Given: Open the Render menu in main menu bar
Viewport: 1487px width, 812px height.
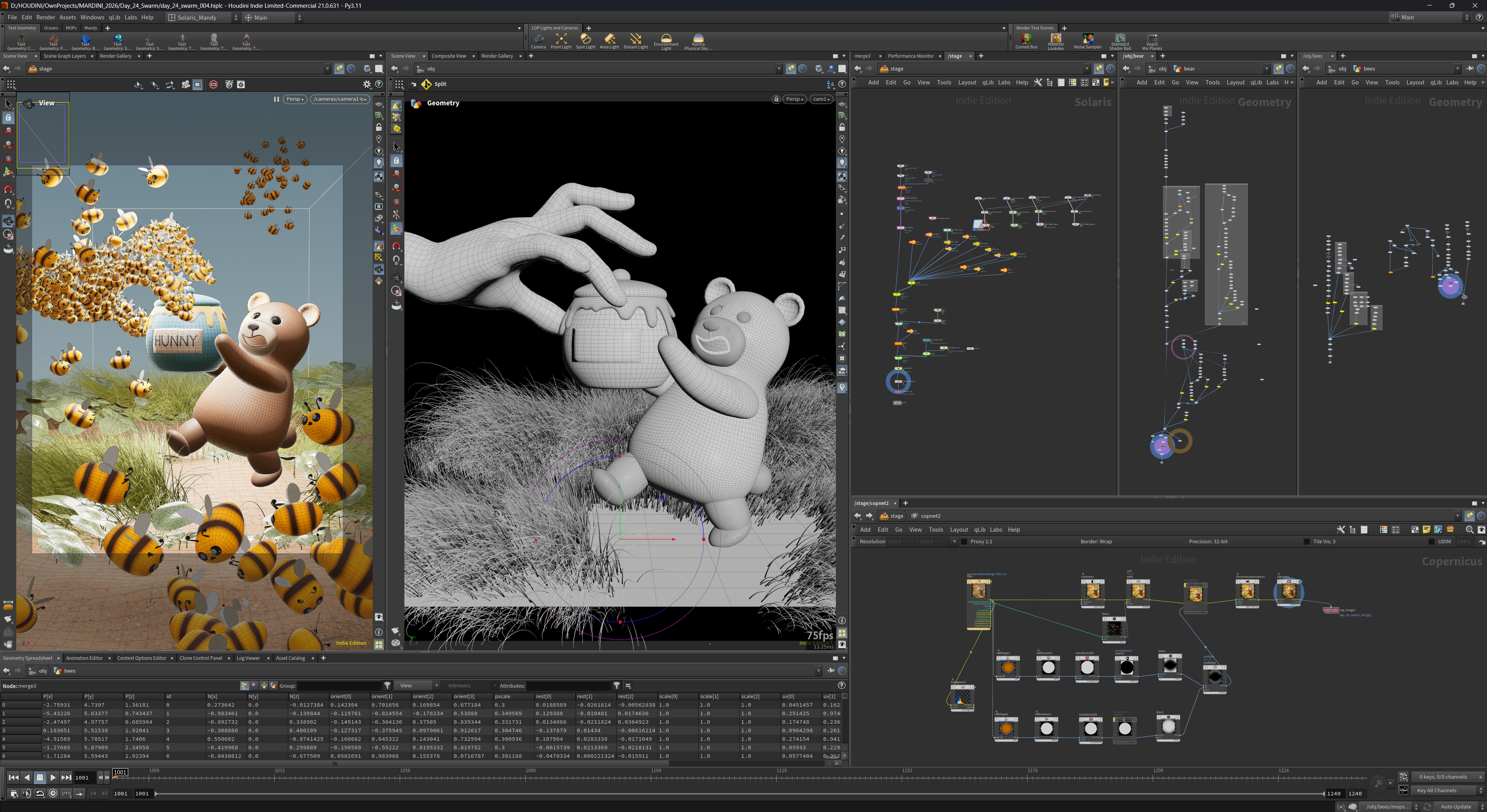Looking at the screenshot, I should (46, 17).
